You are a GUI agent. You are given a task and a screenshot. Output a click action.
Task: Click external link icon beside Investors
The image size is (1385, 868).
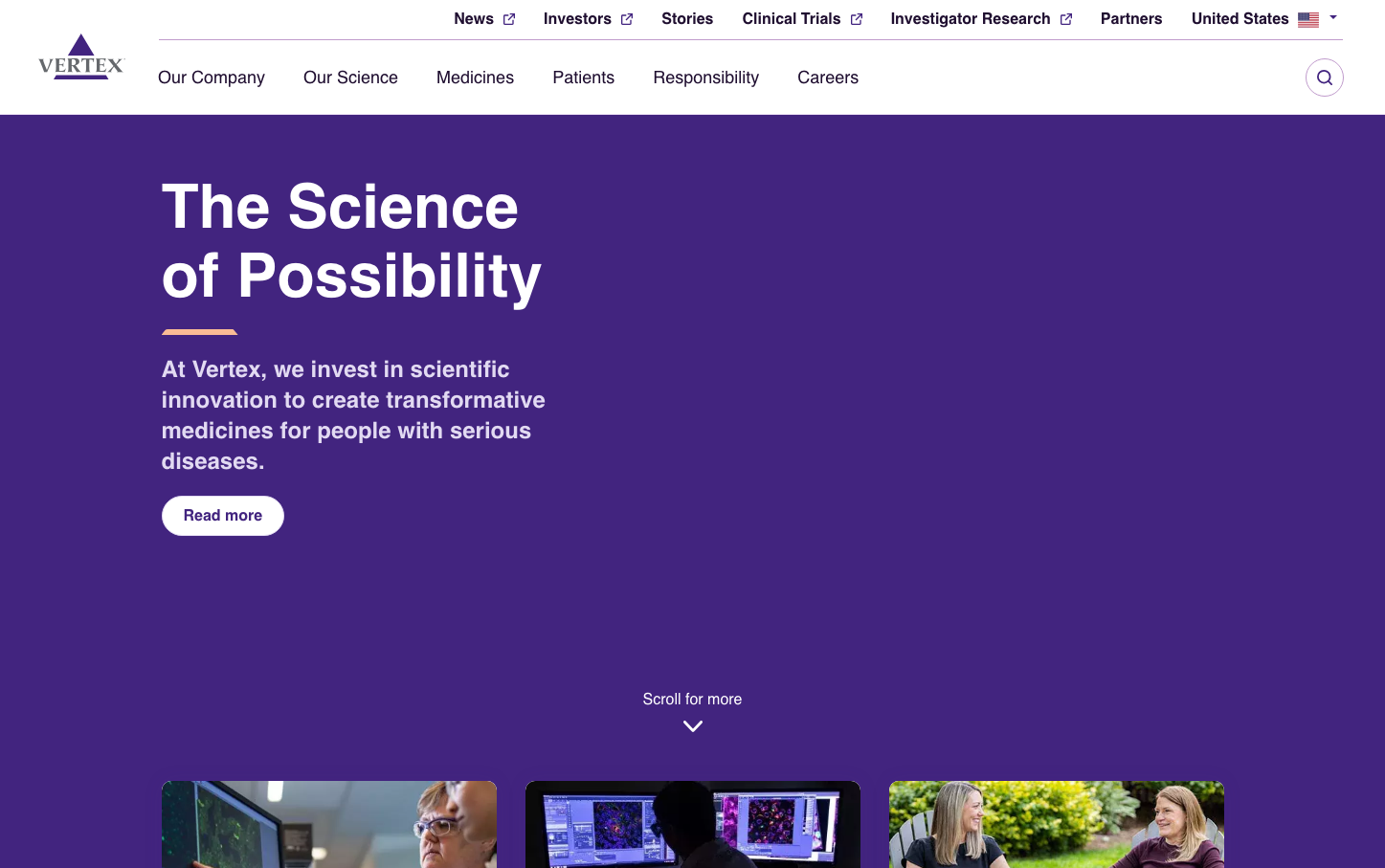click(x=627, y=19)
